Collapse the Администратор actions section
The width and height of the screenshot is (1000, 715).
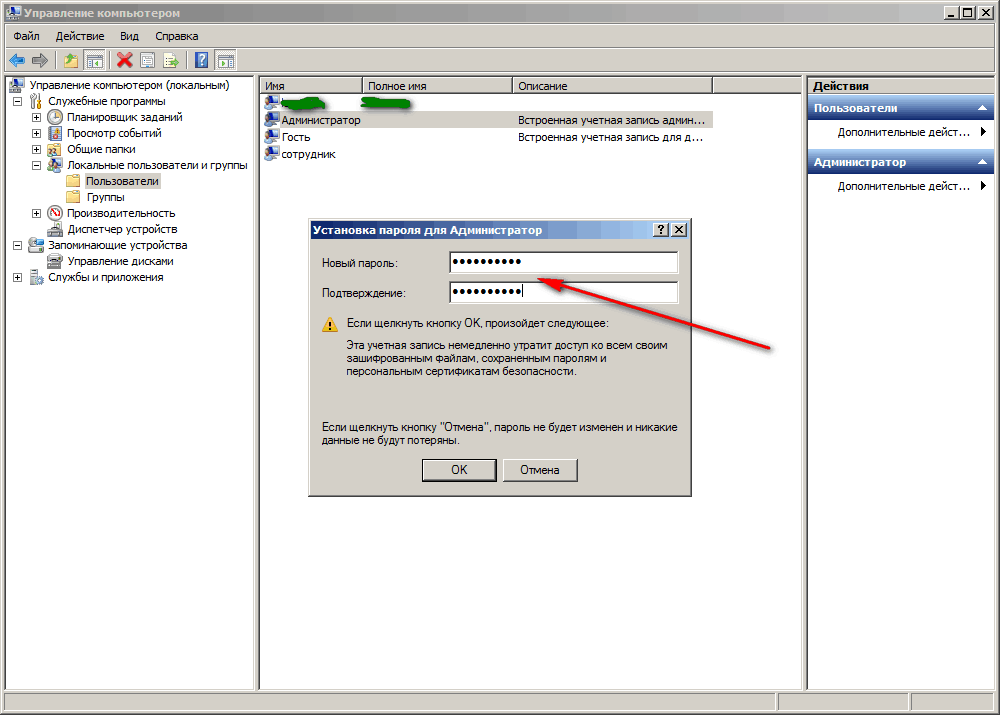(x=982, y=163)
